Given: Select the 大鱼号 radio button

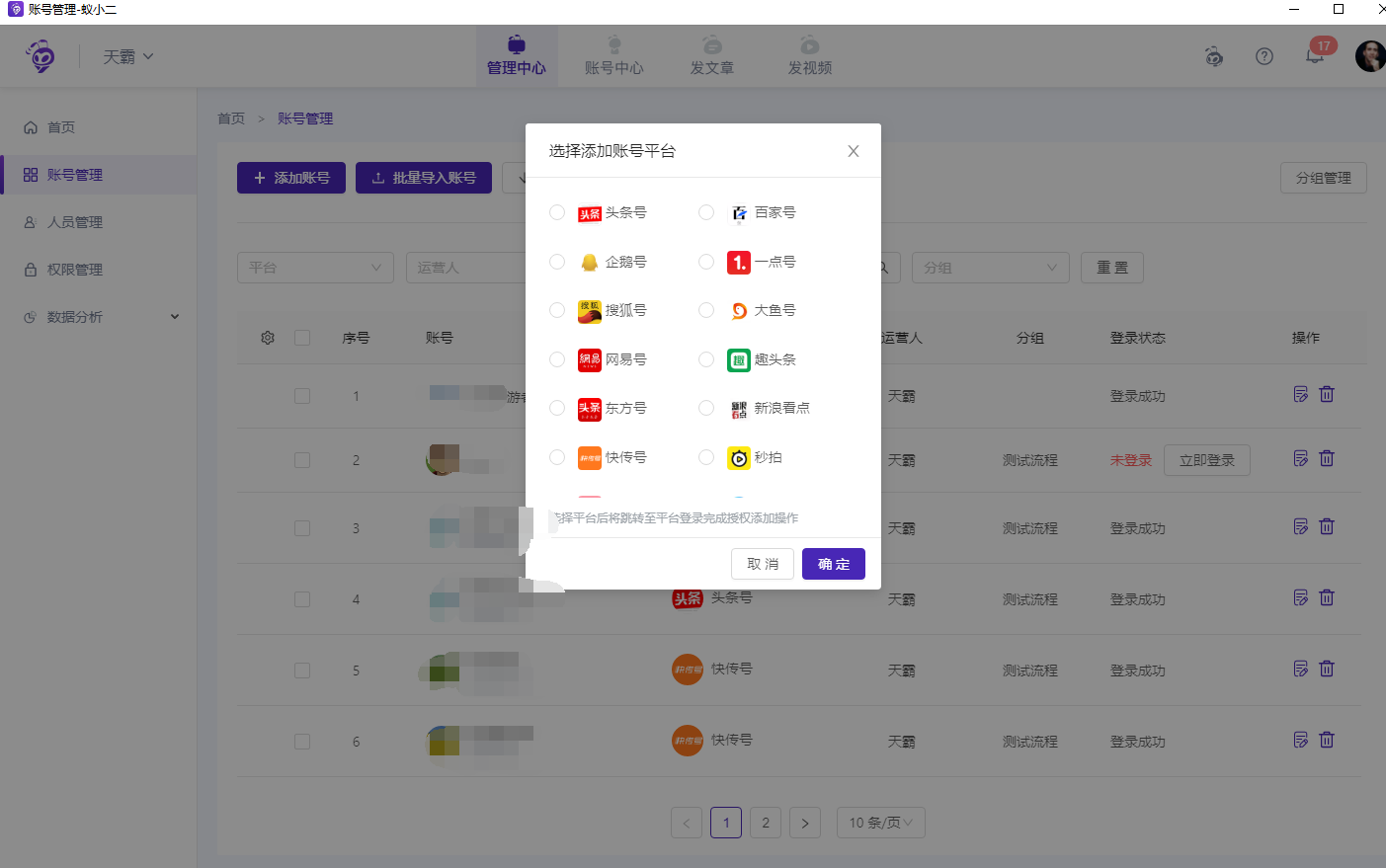Looking at the screenshot, I should 706,310.
